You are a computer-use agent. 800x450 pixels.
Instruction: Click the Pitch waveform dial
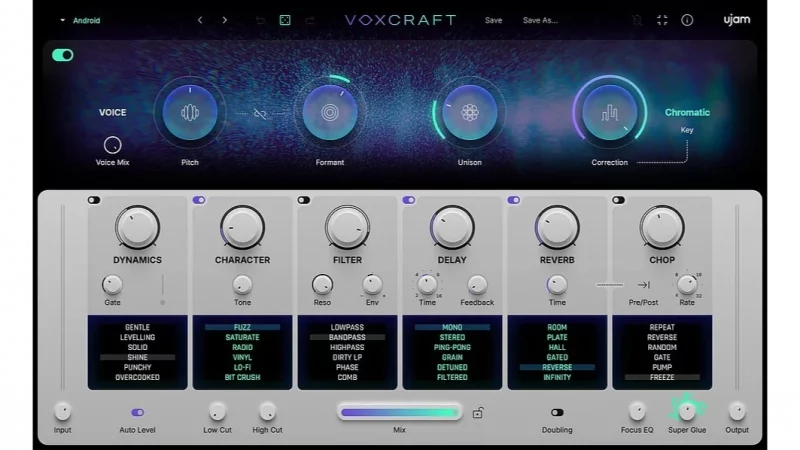190,112
